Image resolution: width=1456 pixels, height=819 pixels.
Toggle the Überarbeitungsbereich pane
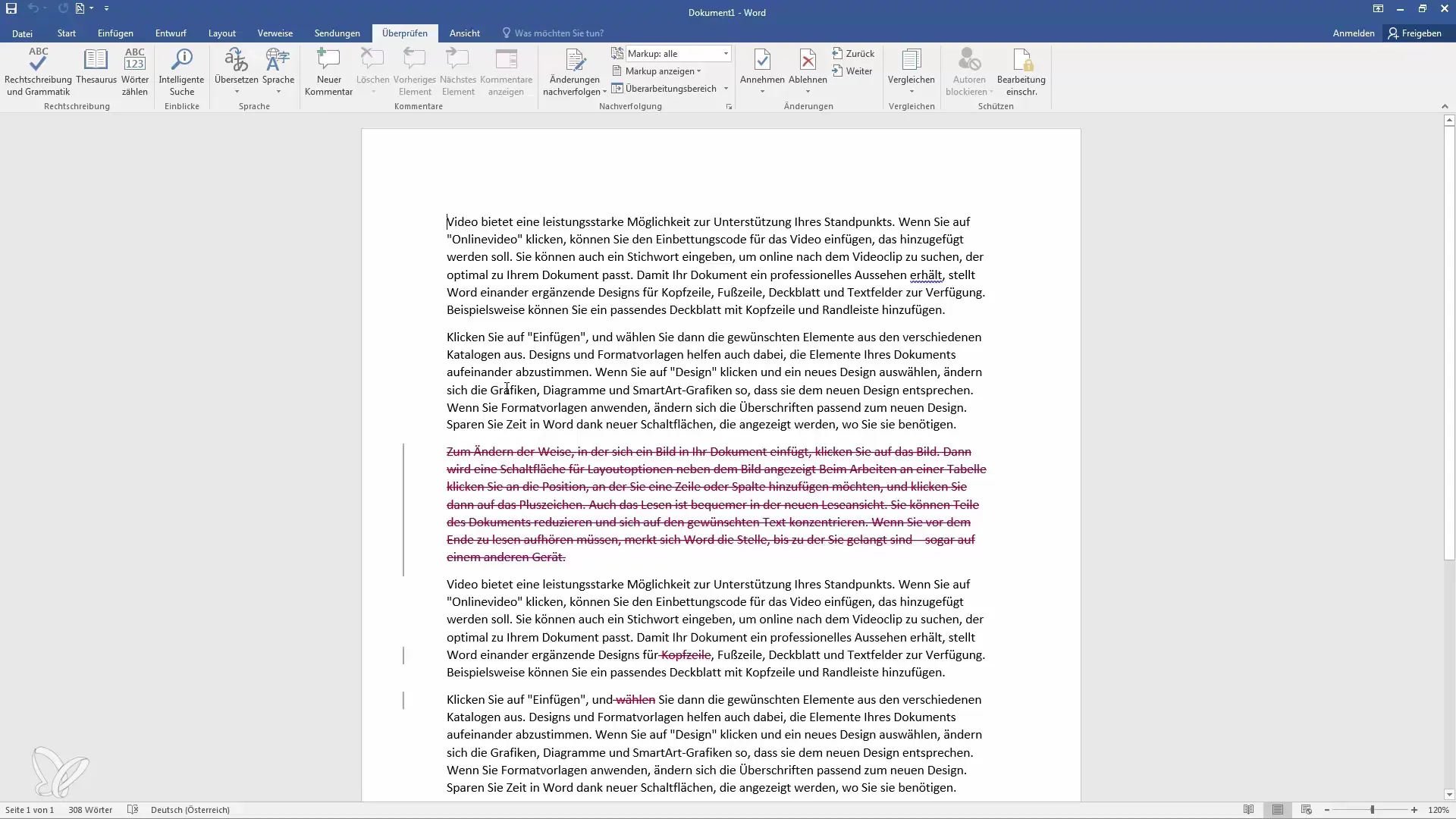click(x=664, y=89)
